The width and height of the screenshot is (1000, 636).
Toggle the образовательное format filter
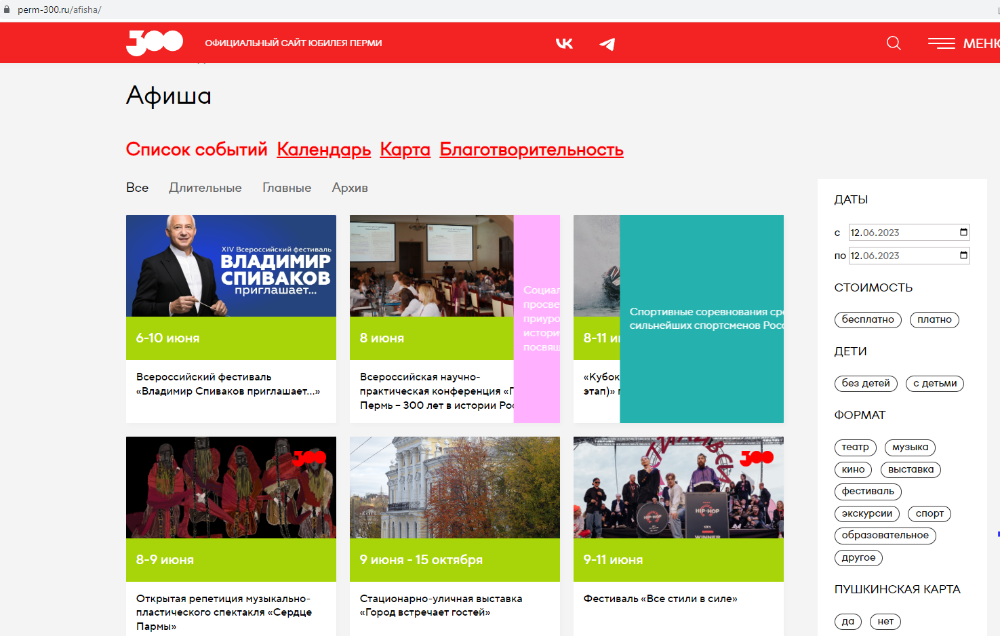(x=885, y=535)
